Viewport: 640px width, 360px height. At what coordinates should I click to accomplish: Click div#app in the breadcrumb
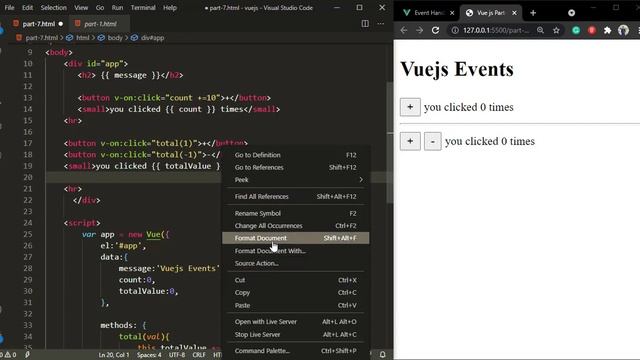point(152,38)
